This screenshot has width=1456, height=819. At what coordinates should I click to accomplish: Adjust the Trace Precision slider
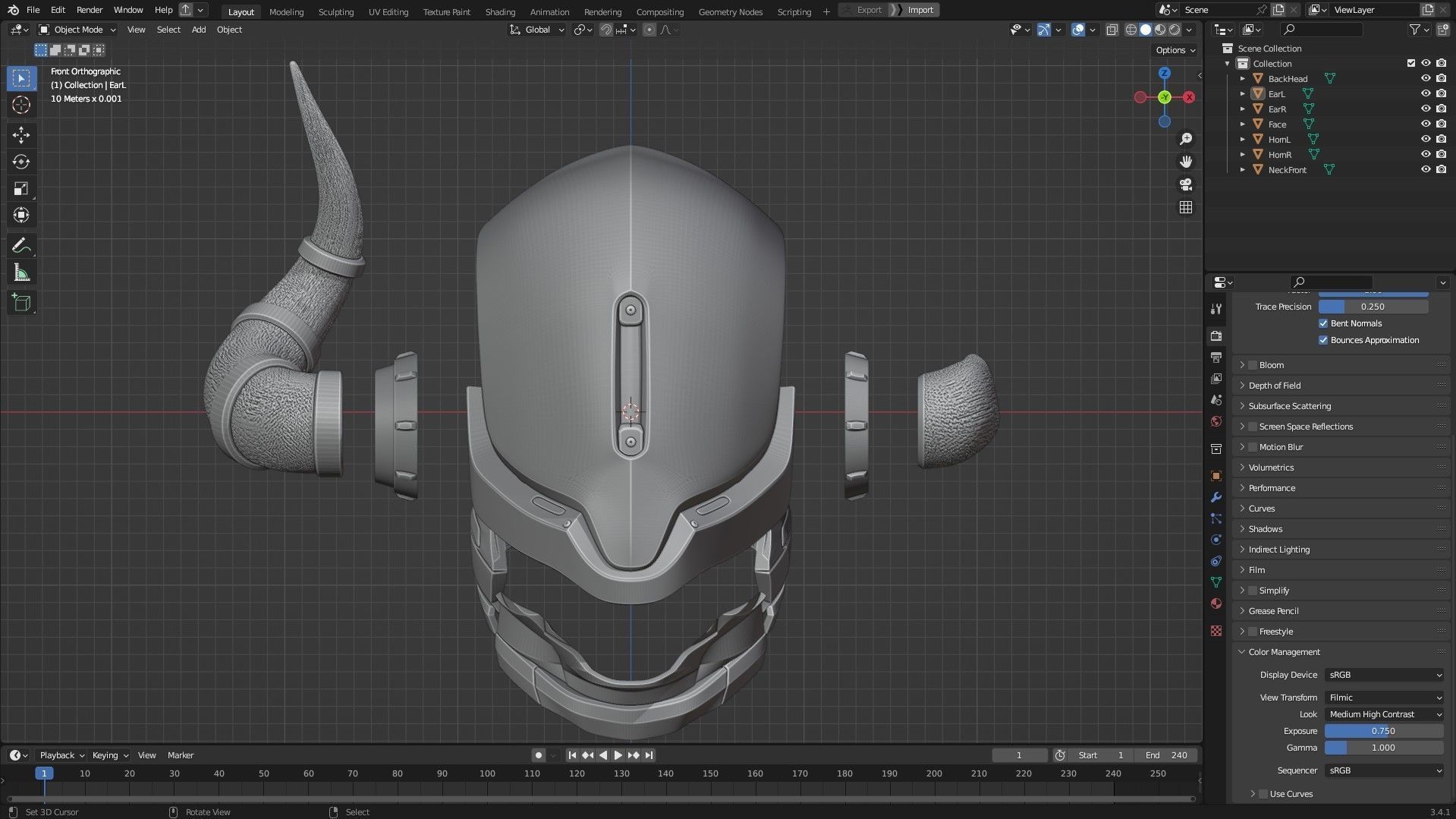(x=1373, y=307)
